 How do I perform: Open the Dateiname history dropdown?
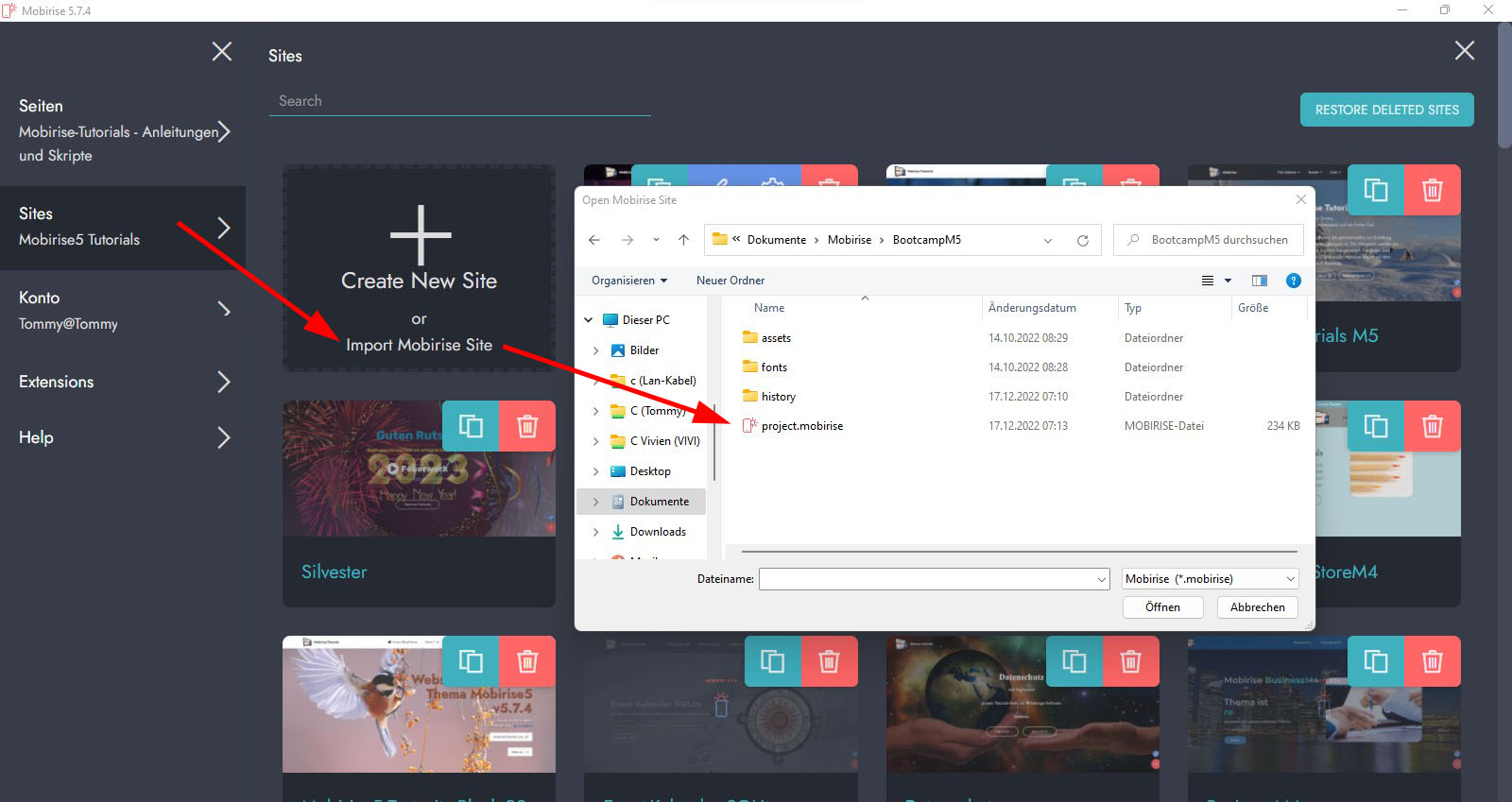pos(1102,579)
